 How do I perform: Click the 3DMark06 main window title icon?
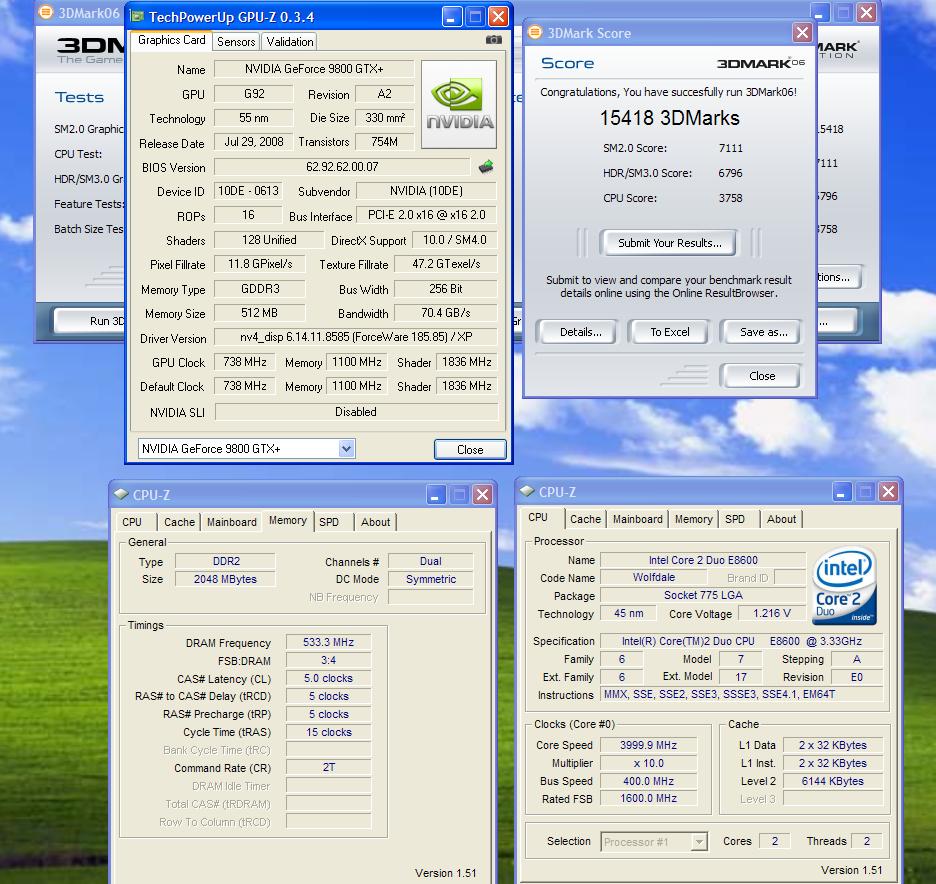(x=45, y=13)
